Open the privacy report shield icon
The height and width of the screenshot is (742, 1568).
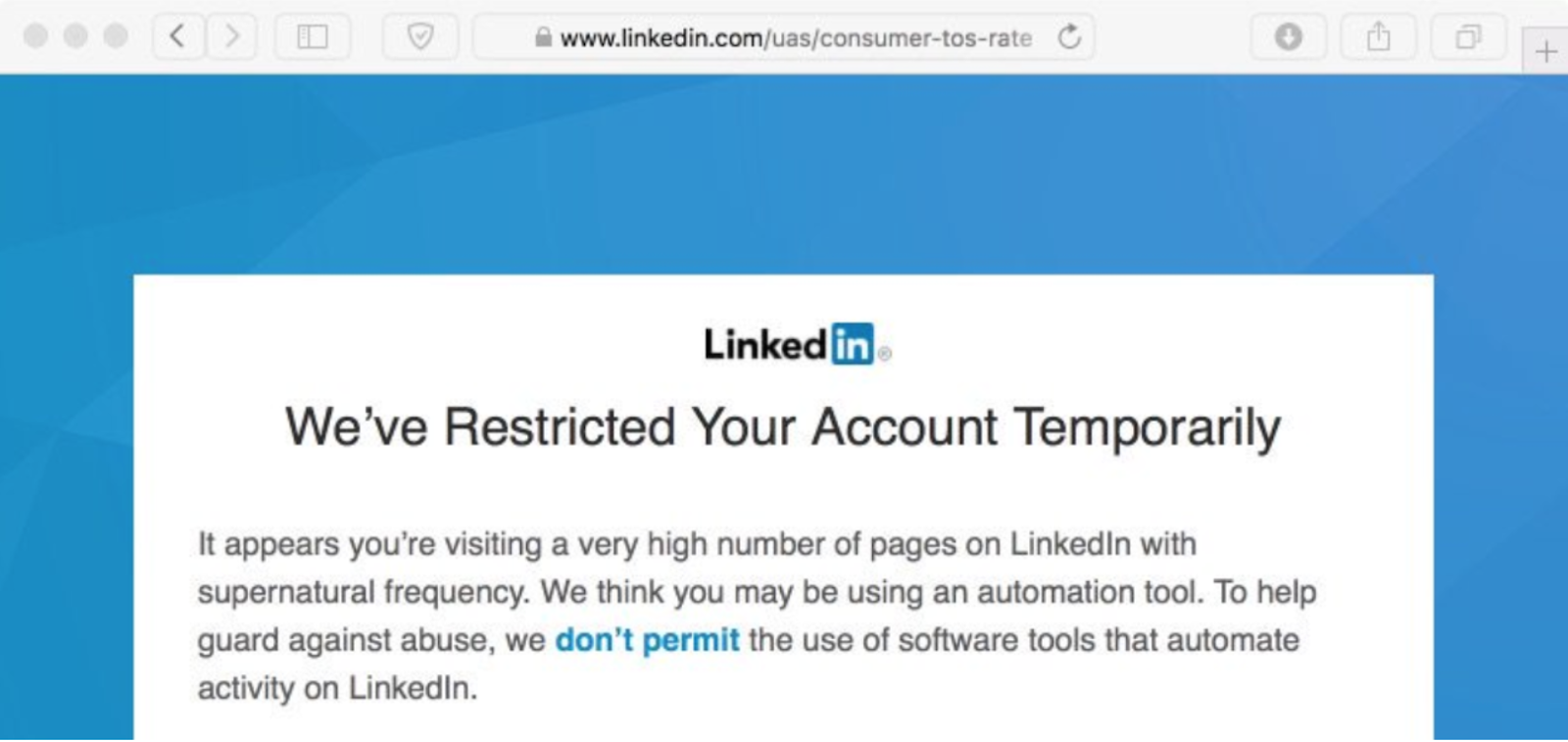[419, 37]
